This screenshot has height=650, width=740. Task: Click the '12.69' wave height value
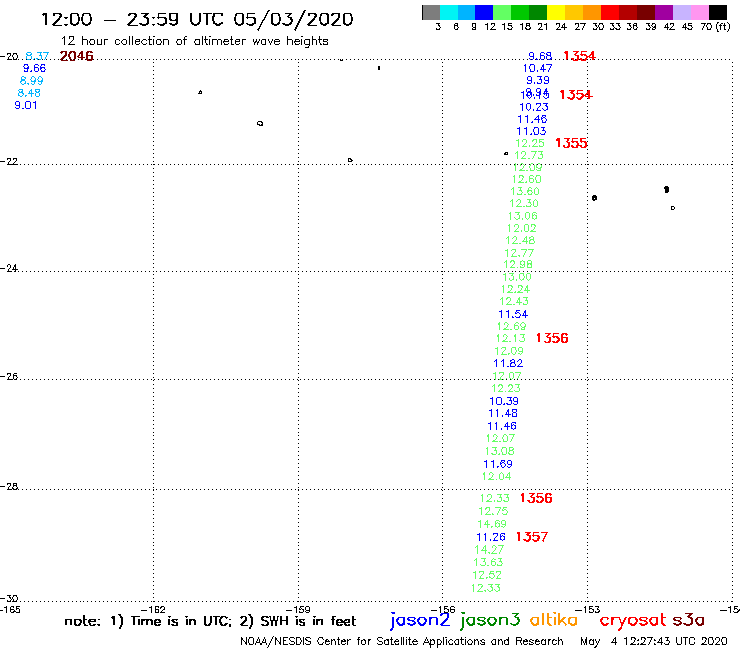point(512,326)
